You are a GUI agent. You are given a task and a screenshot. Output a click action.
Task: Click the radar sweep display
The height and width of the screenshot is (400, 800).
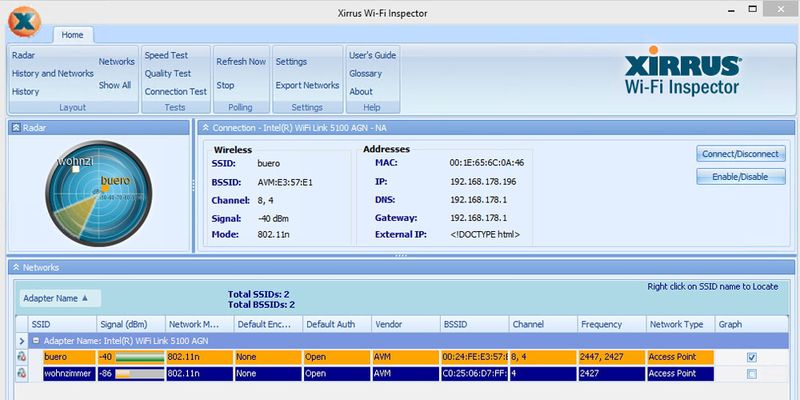click(x=98, y=193)
